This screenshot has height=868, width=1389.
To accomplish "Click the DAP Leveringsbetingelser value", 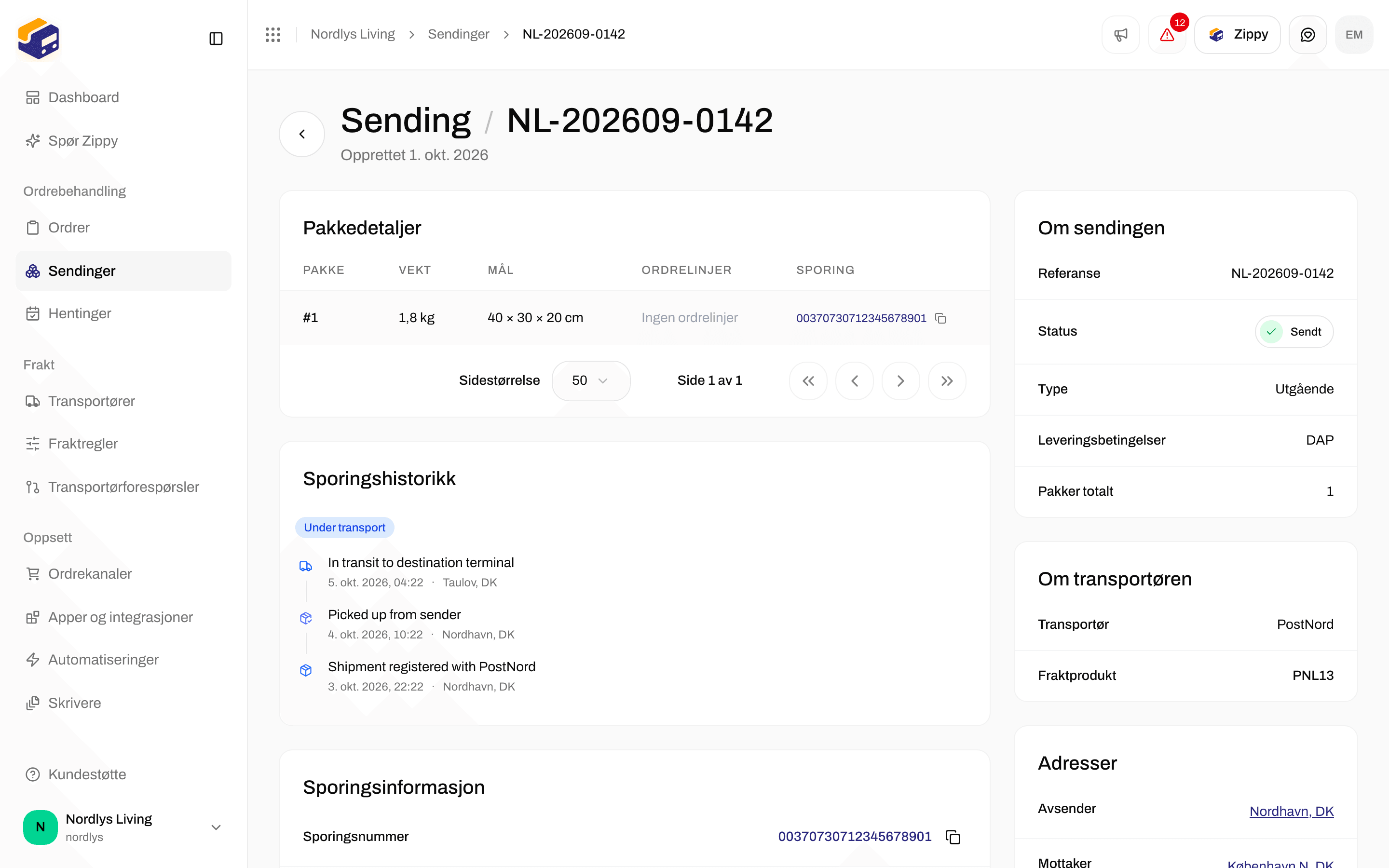I will pyautogui.click(x=1320, y=440).
